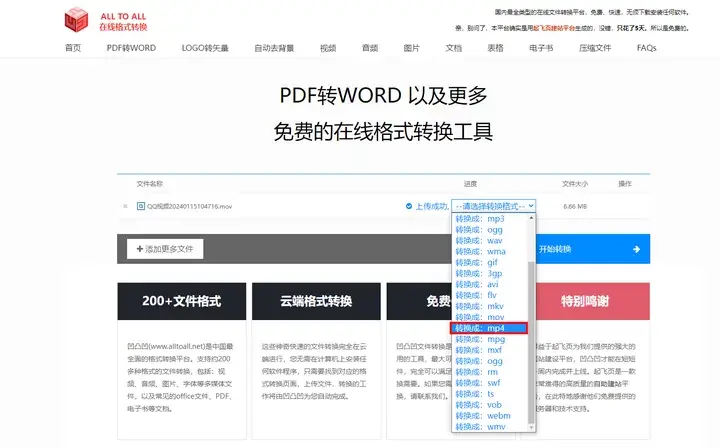
Task: Open the FAQs menu item
Action: click(x=646, y=48)
